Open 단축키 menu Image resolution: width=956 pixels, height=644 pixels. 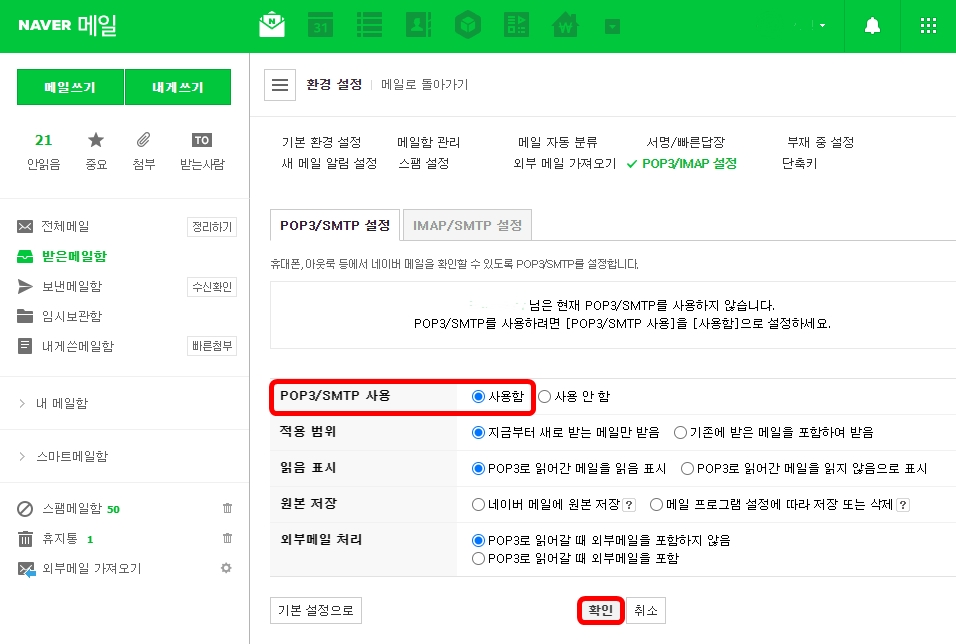(799, 163)
